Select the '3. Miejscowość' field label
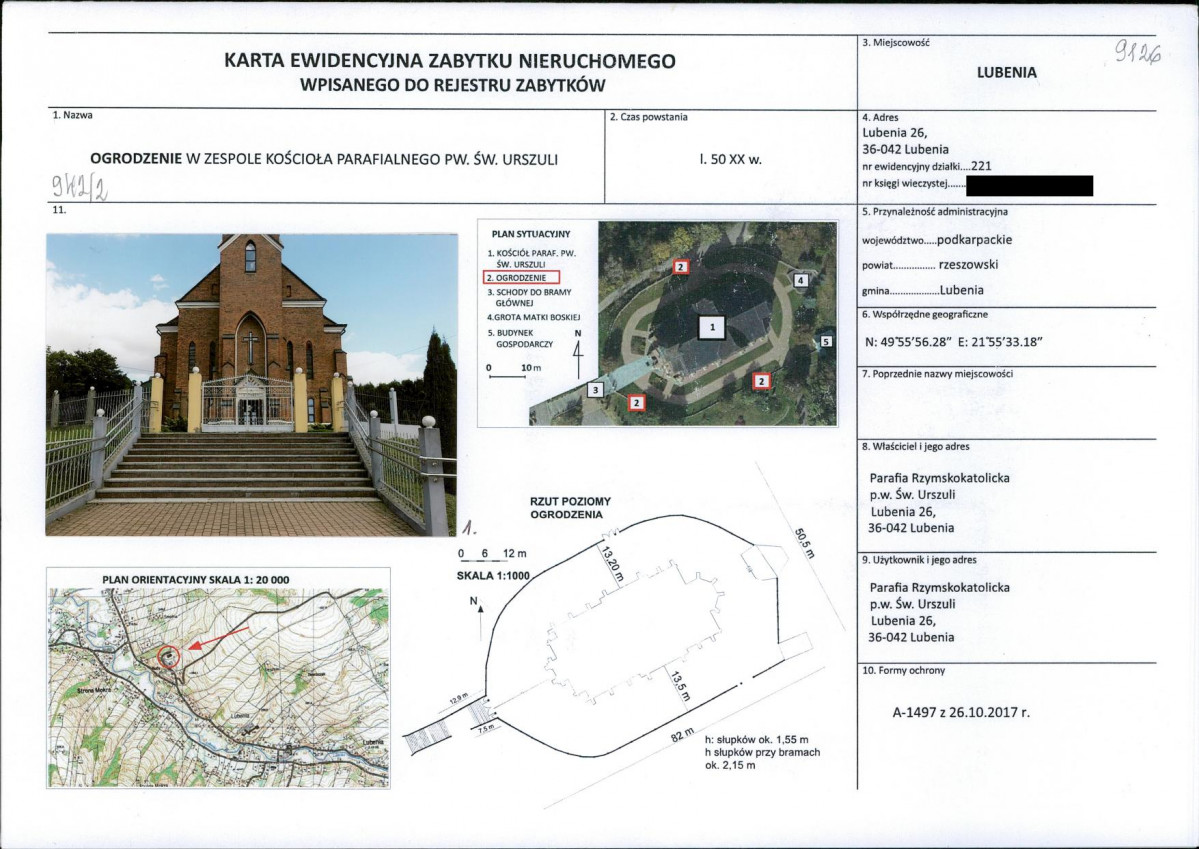The height and width of the screenshot is (849, 1199). [x=895, y=43]
